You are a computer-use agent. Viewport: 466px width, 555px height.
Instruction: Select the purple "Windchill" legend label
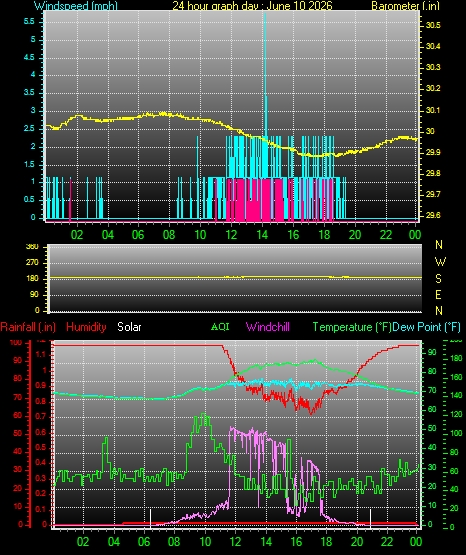tap(268, 327)
